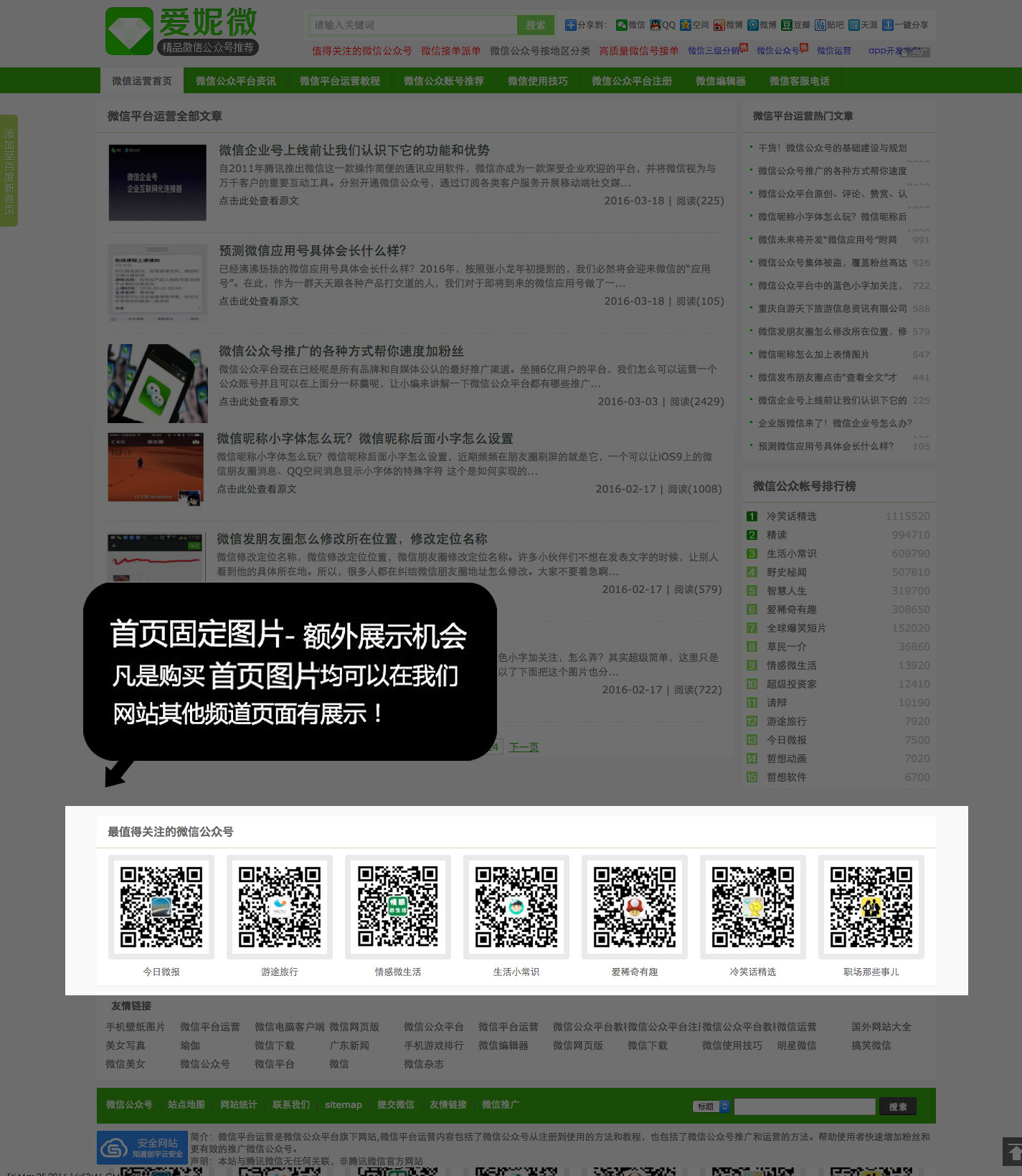
Task: Select 冷笑话精选 in the ranking list
Action: (x=791, y=516)
